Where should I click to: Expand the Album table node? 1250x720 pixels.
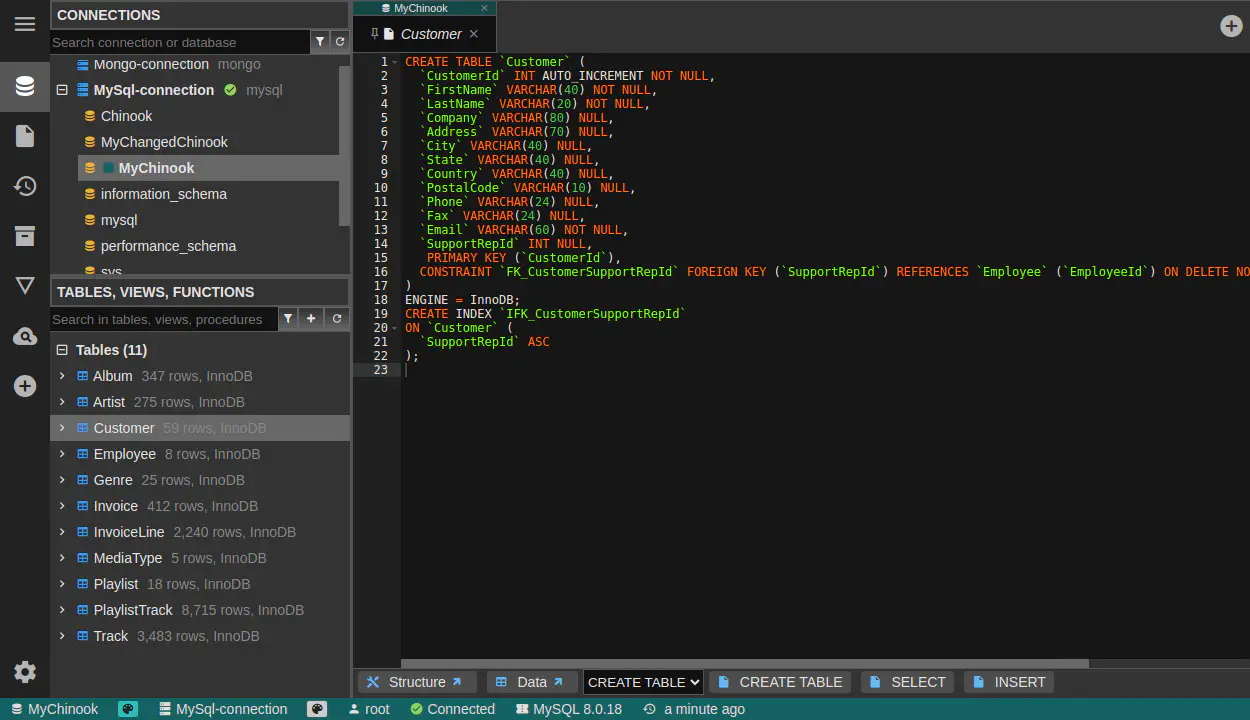coord(62,376)
